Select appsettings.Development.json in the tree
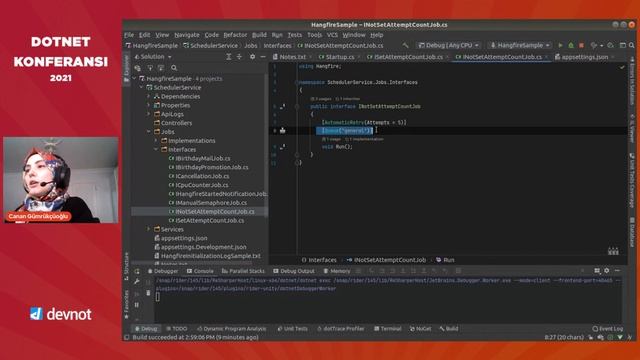Screen dimensions: 640x360 click(x=200, y=247)
